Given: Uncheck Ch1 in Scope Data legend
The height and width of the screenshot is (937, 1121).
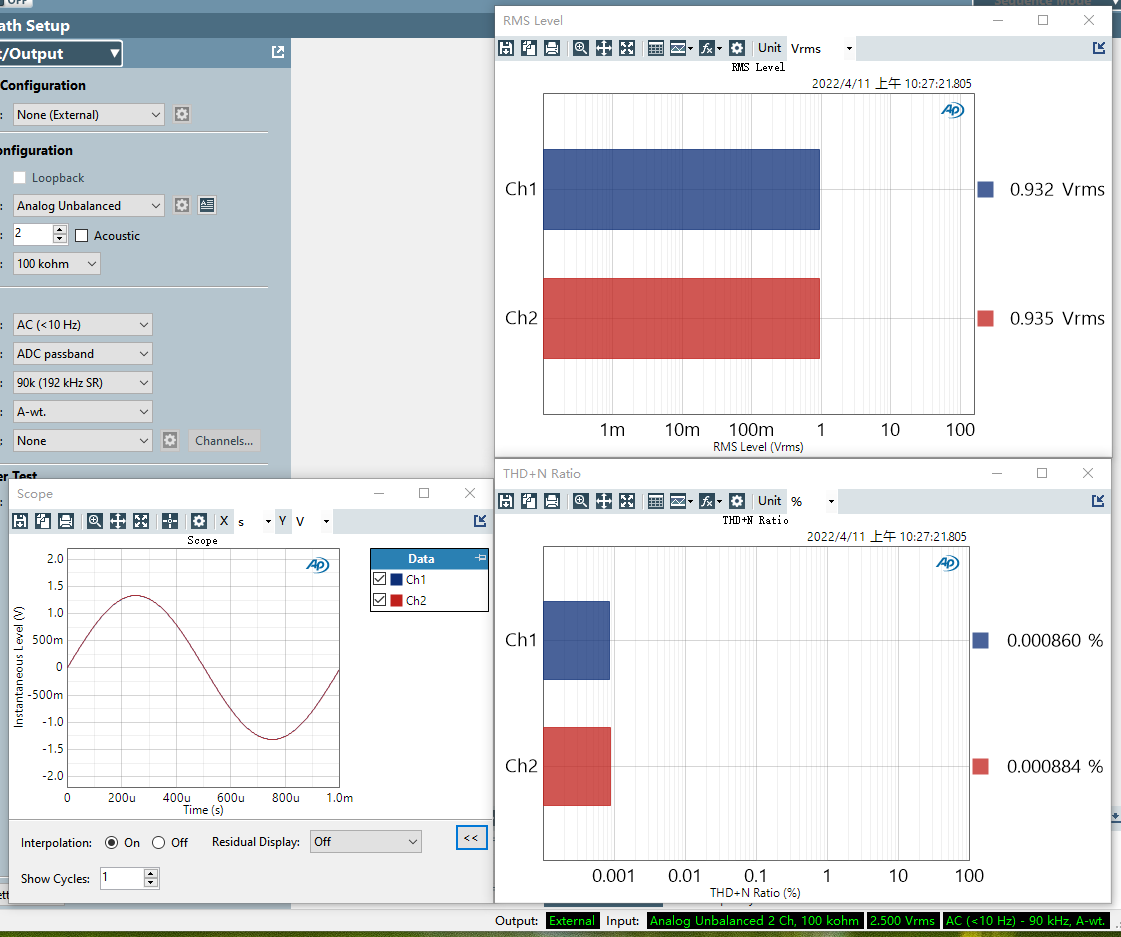Looking at the screenshot, I should [379, 580].
